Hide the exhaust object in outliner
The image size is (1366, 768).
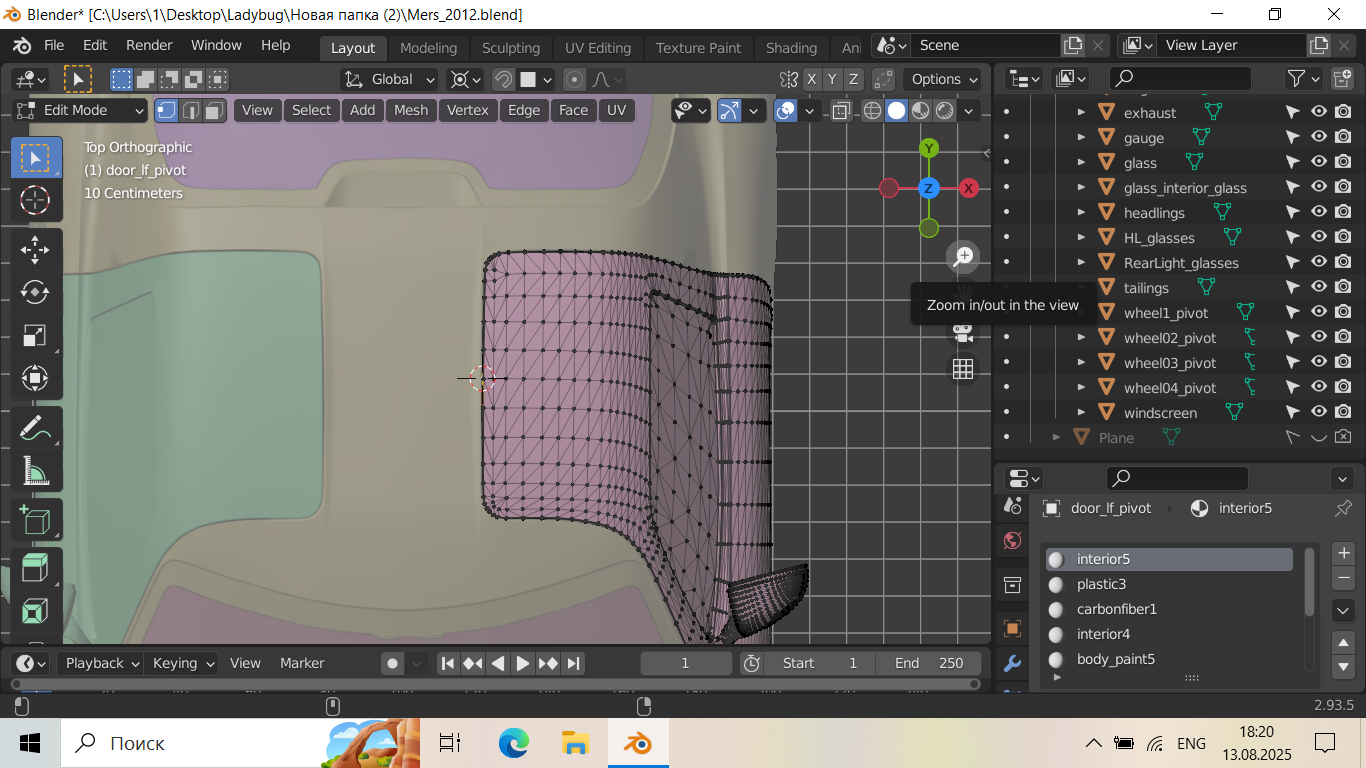point(1319,112)
